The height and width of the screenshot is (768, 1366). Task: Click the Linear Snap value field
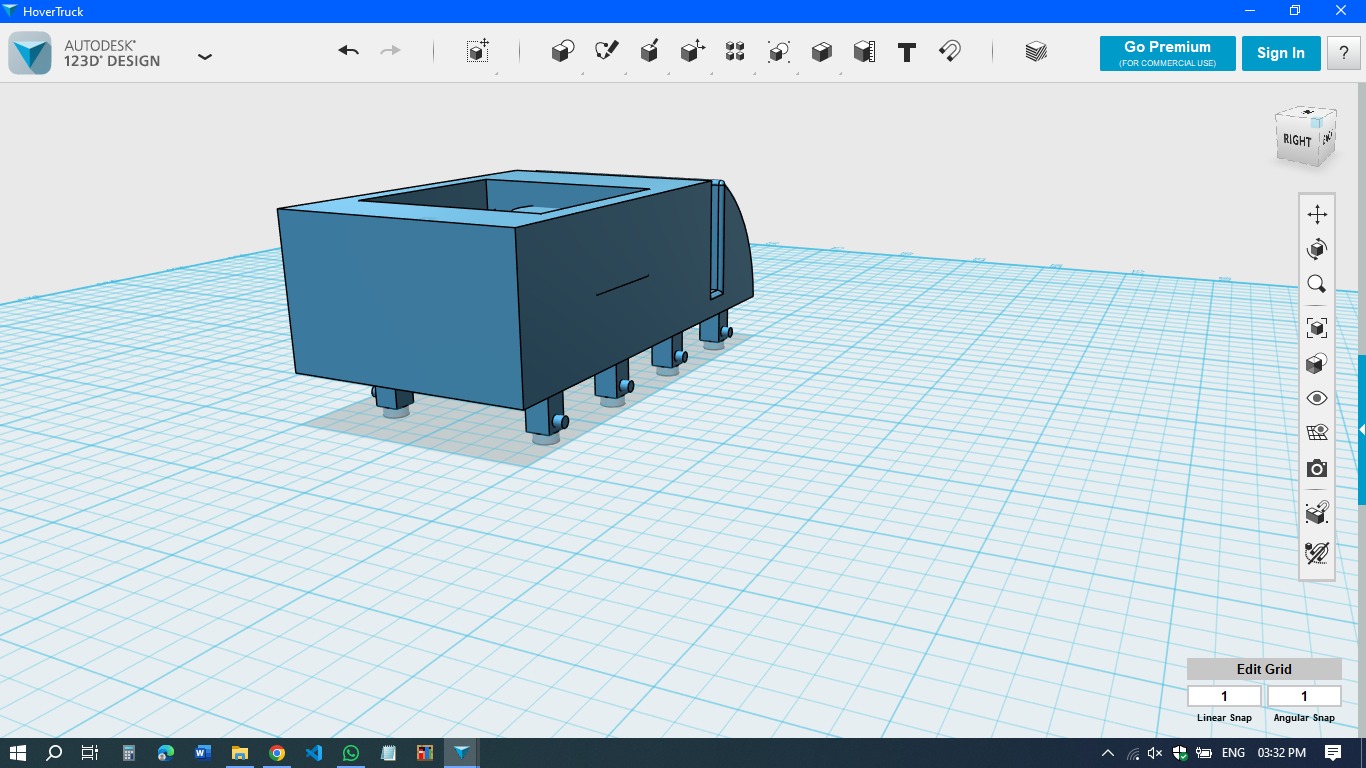pyautogui.click(x=1224, y=696)
